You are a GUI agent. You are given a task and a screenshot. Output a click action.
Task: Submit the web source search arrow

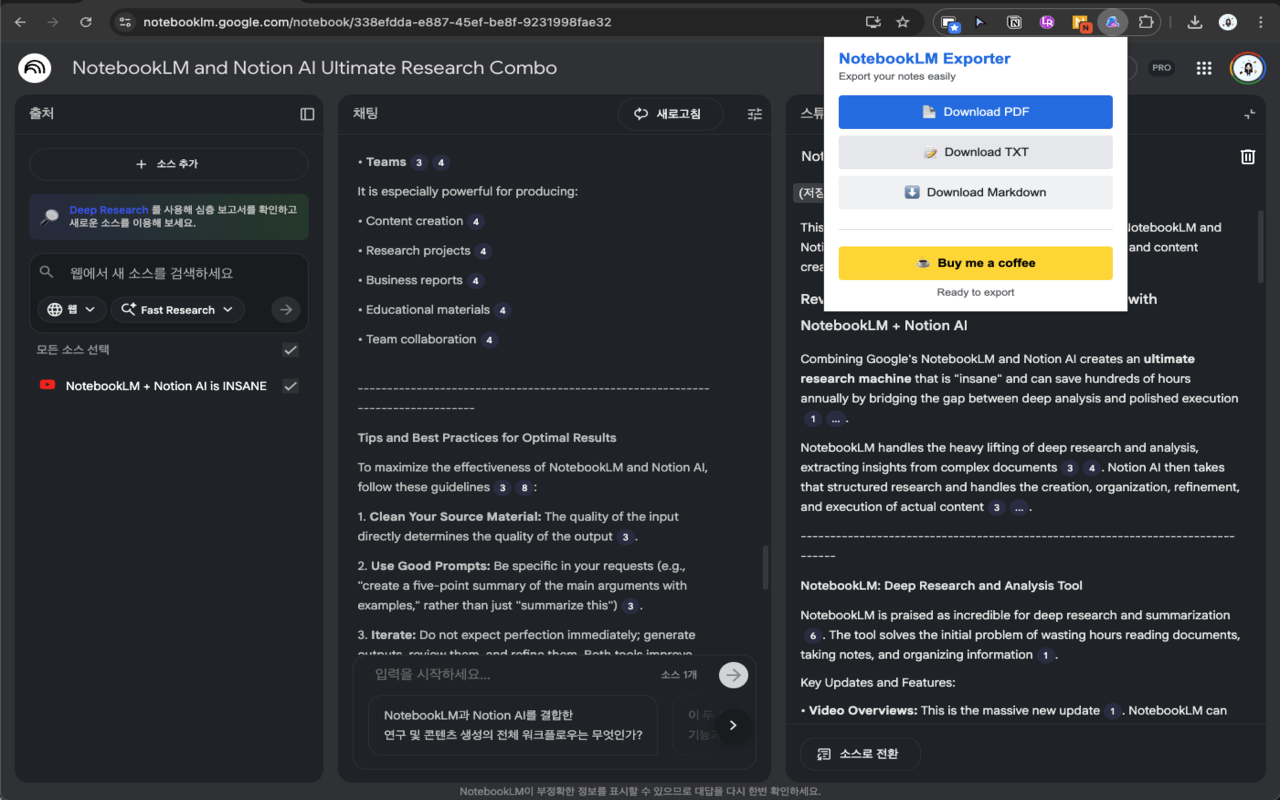coord(285,309)
